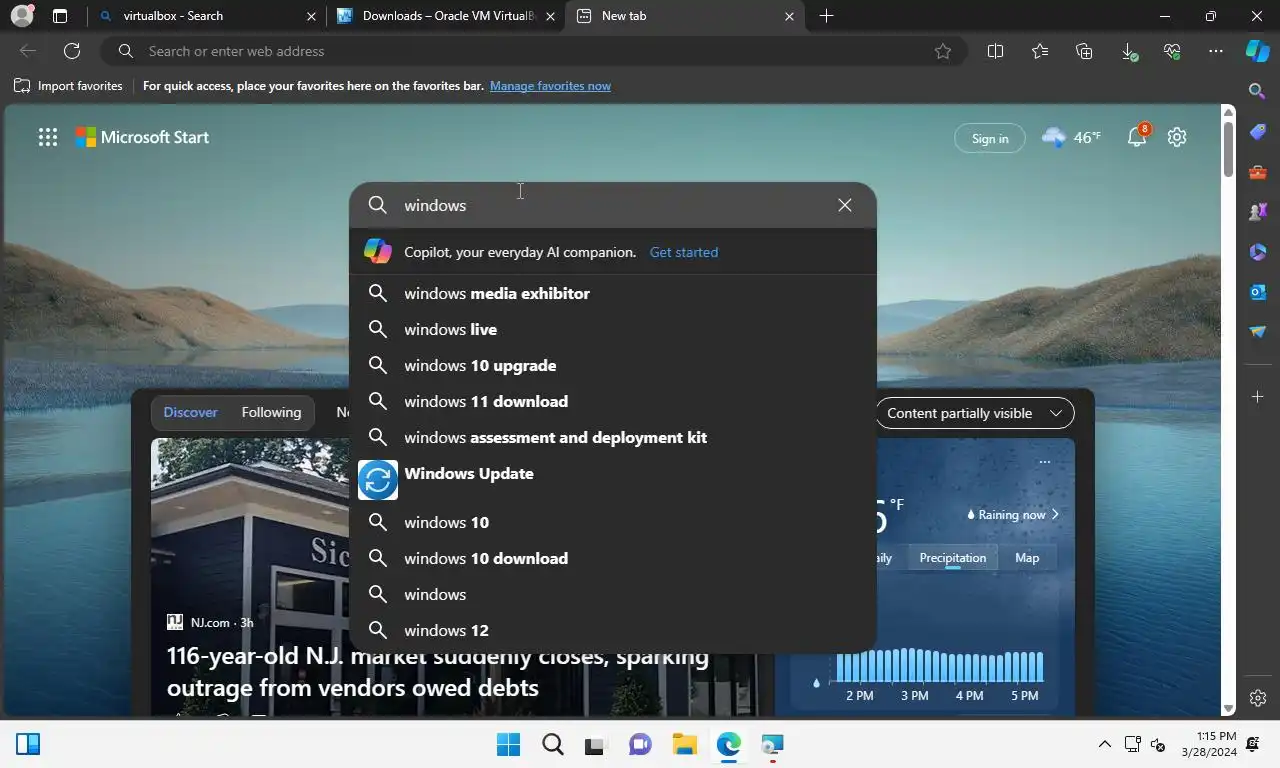Click the search magnifier in search box
This screenshot has width=1280, height=768.
coord(377,205)
